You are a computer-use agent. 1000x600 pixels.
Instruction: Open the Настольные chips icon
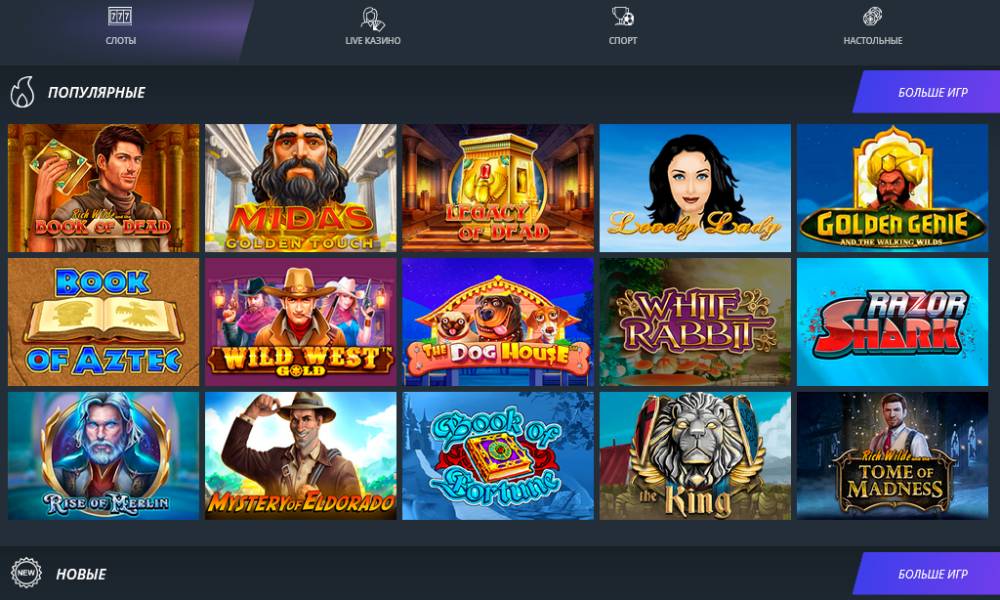tap(872, 17)
